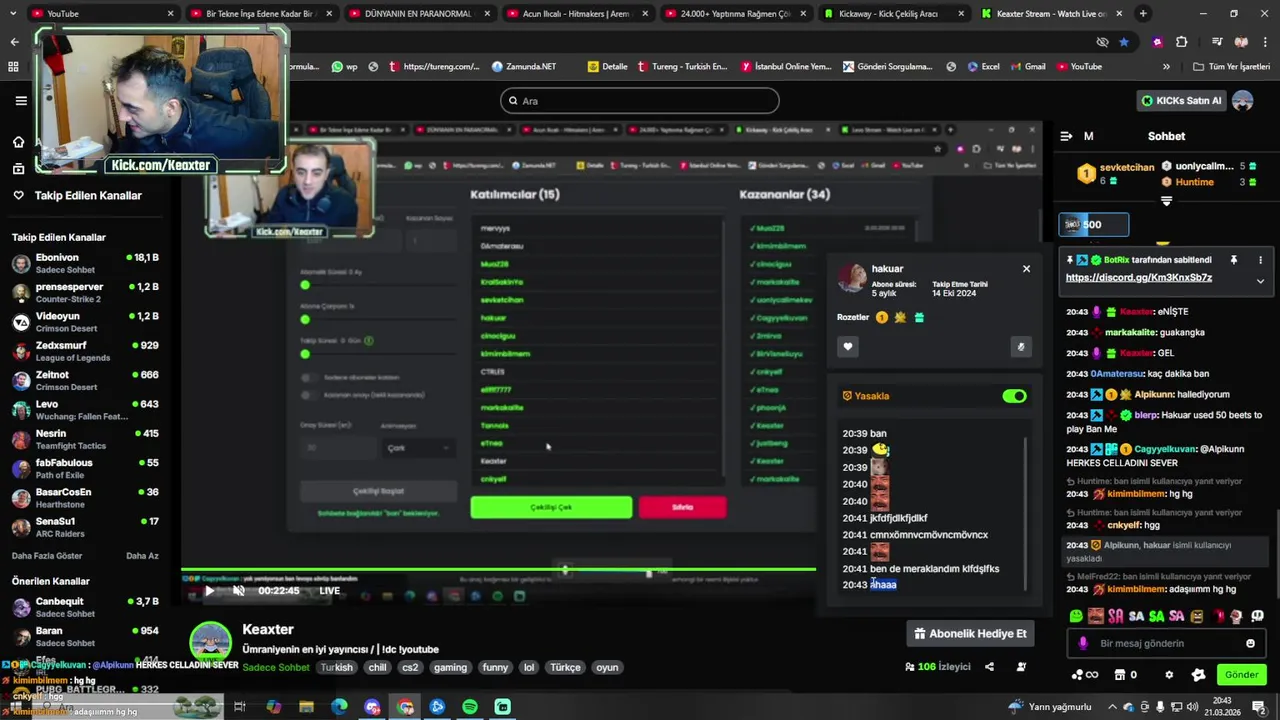The height and width of the screenshot is (720, 1280).
Task: Show hidden system tray icons
Action: (1112, 707)
